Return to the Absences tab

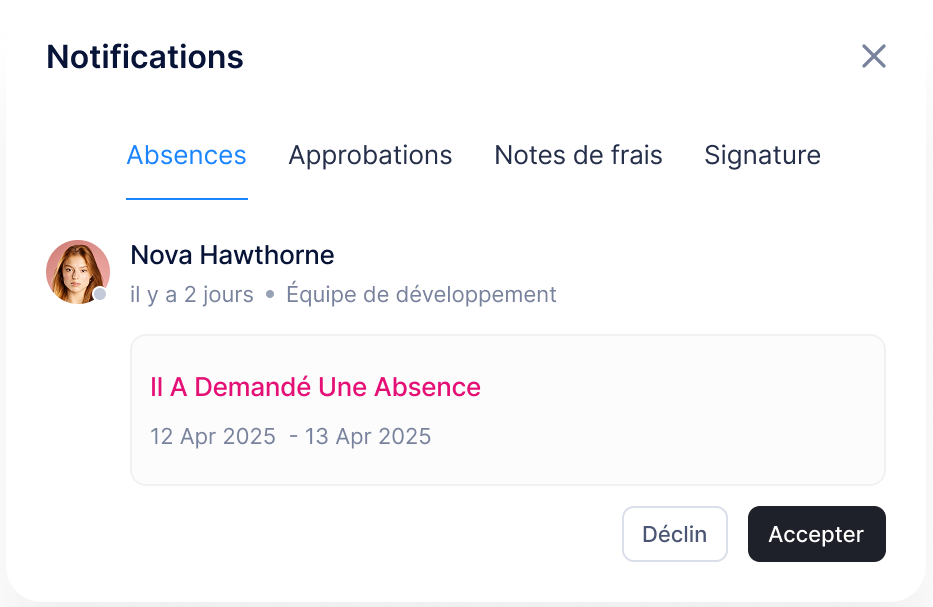pos(186,155)
